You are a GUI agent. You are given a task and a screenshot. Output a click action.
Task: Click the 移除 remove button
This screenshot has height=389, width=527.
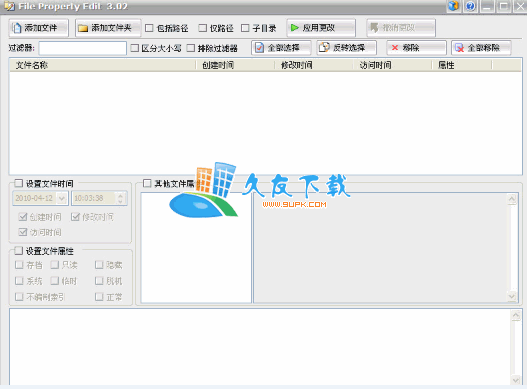pyautogui.click(x=416, y=48)
